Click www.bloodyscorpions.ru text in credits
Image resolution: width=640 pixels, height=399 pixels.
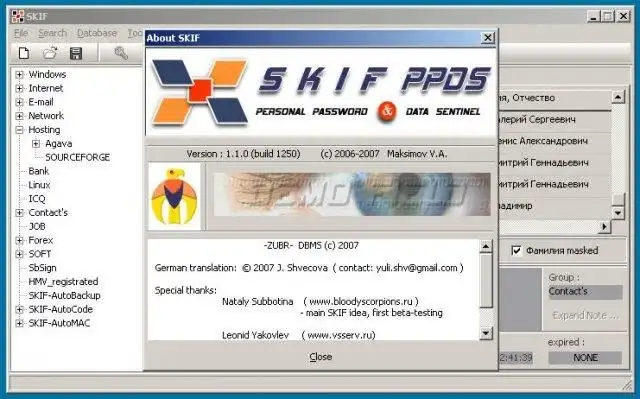click(361, 301)
